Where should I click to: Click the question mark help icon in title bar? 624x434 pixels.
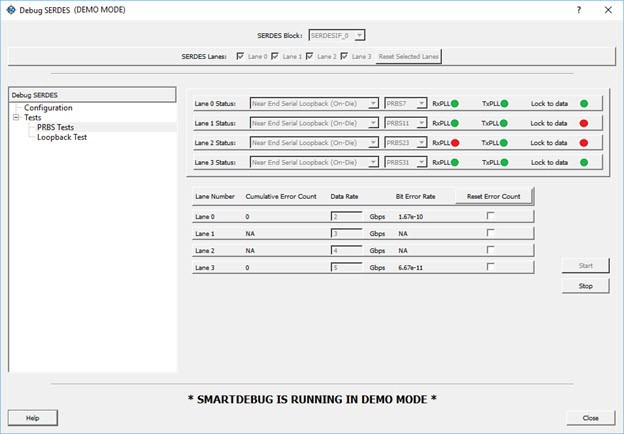pos(578,9)
